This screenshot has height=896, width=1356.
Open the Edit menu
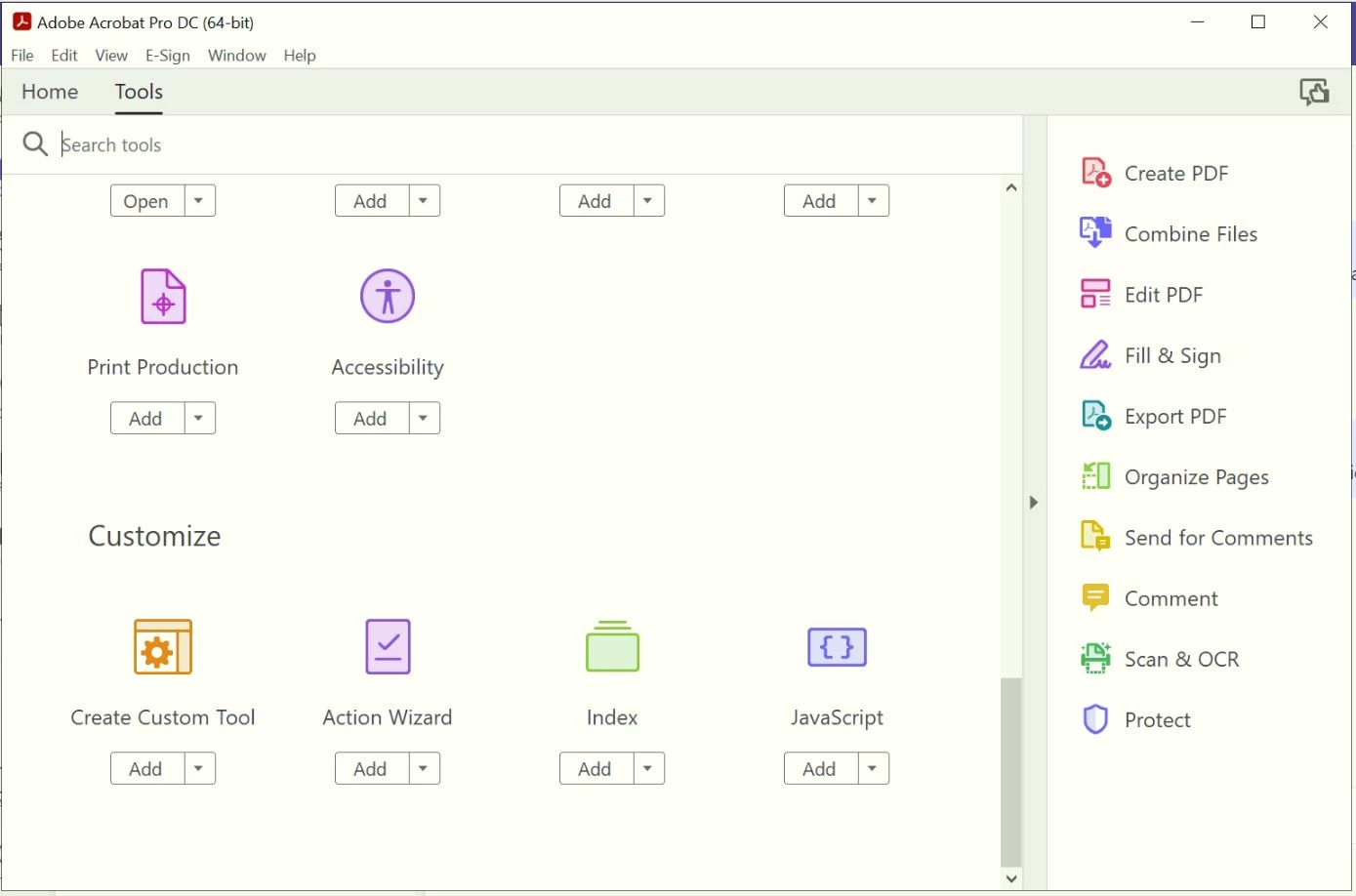point(64,56)
